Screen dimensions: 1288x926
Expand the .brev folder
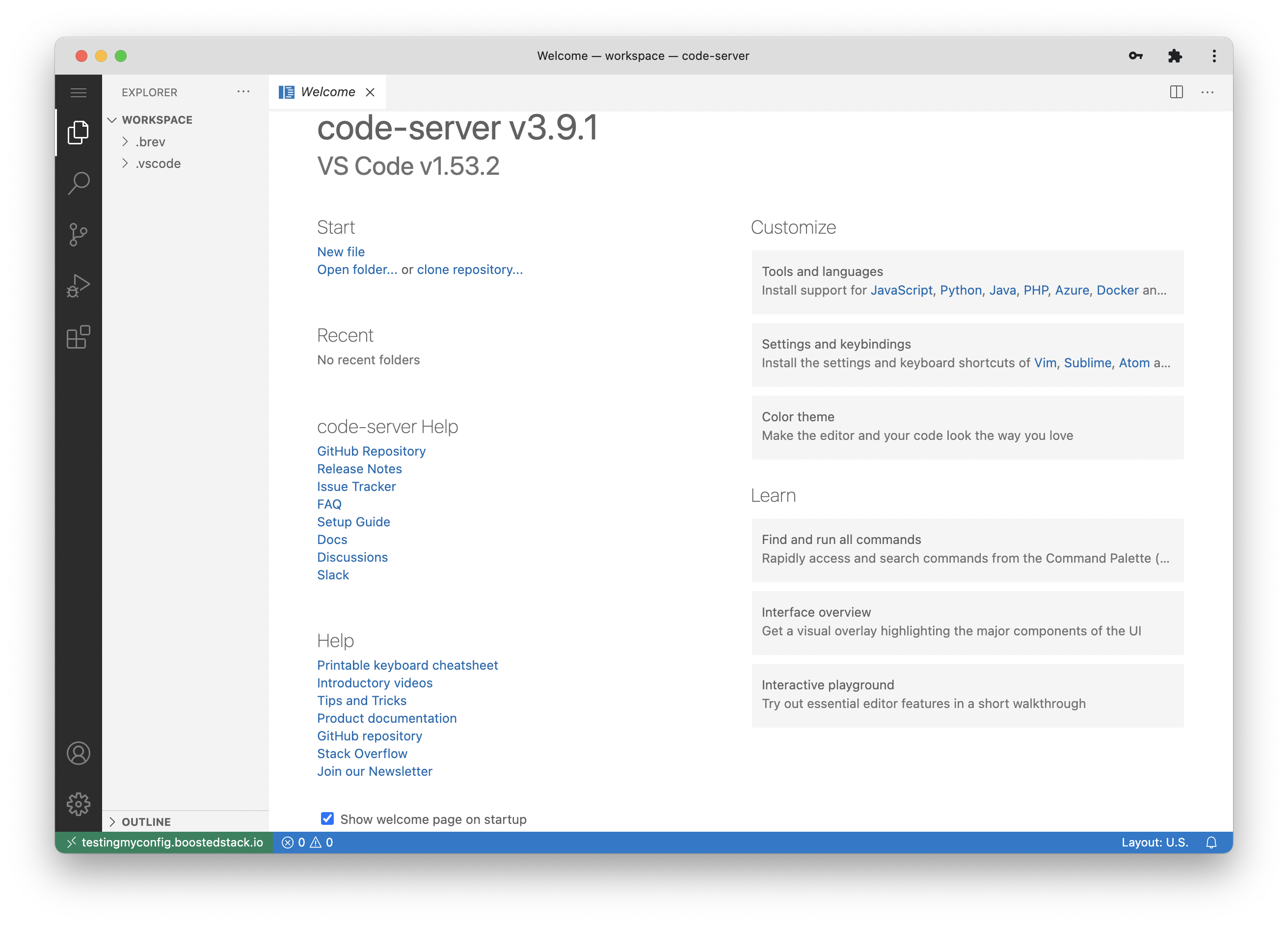point(150,141)
